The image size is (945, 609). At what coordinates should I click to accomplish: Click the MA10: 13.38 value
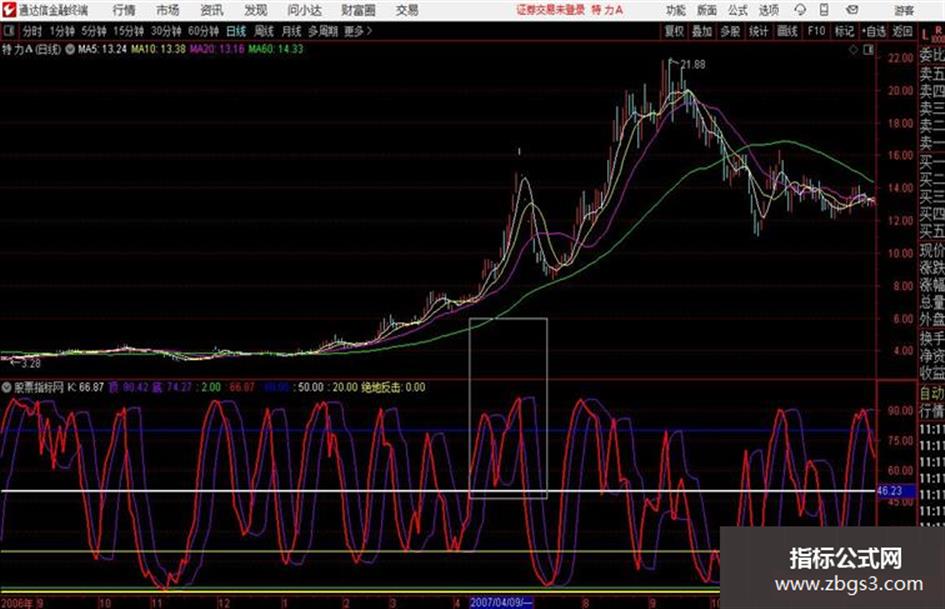click(x=159, y=49)
